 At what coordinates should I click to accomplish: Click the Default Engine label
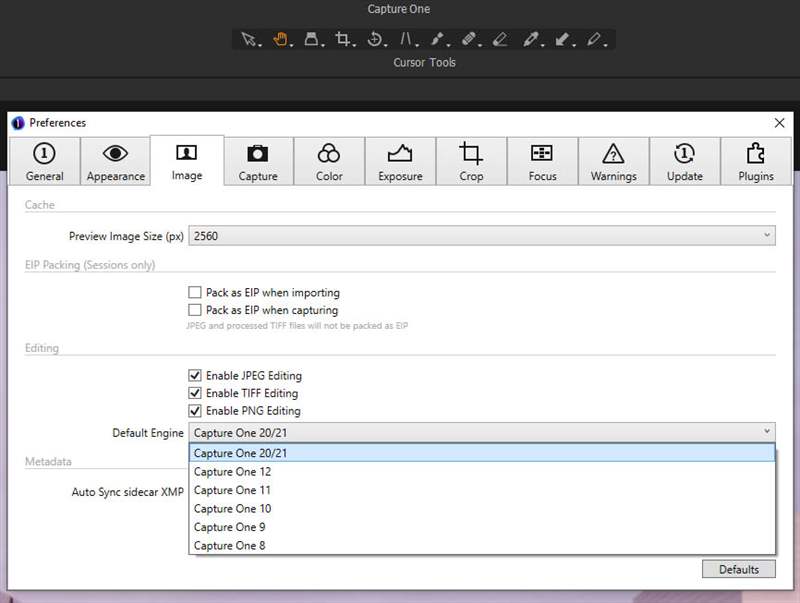[x=148, y=433]
